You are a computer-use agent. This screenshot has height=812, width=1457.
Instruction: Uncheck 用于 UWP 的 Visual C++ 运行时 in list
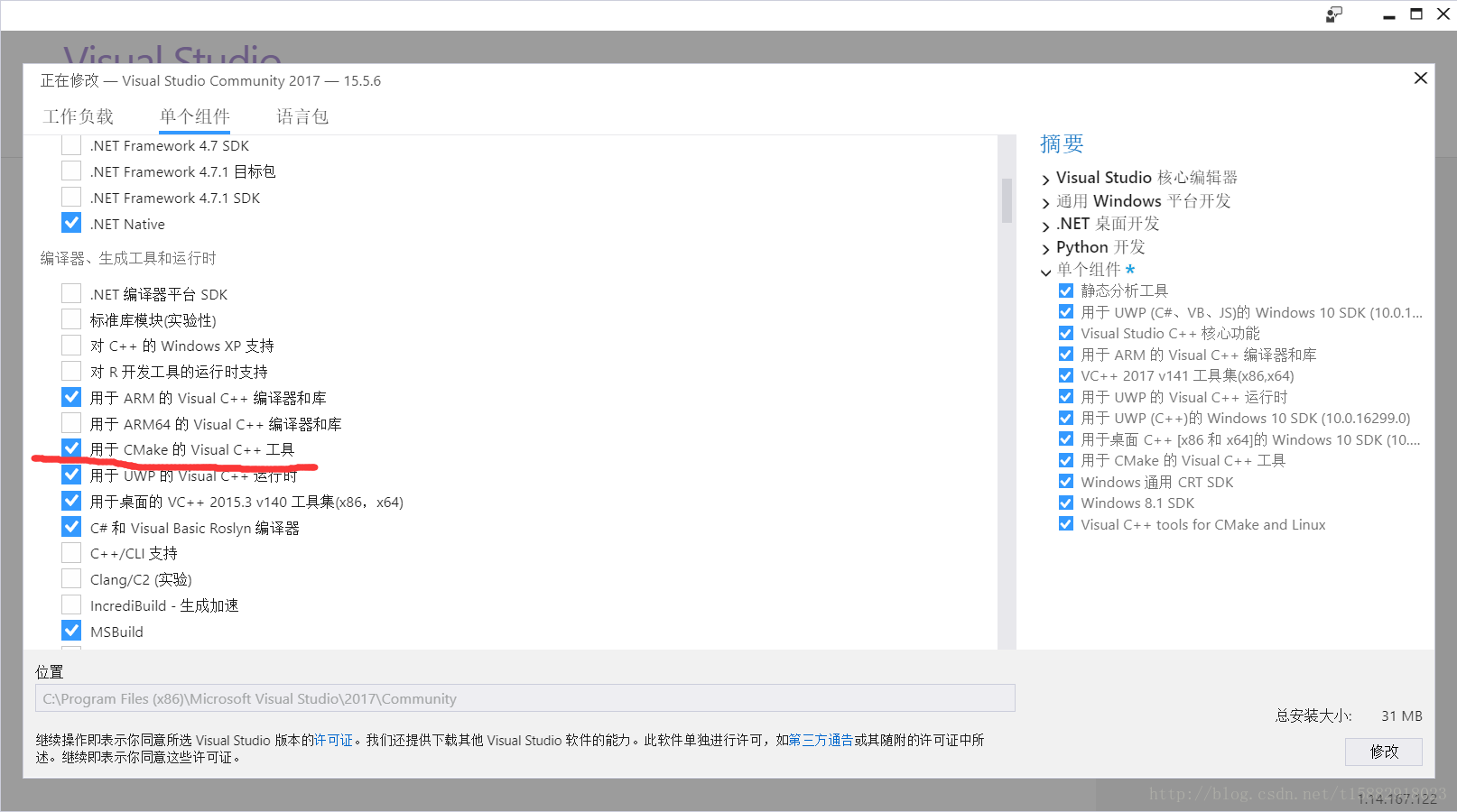click(71, 475)
